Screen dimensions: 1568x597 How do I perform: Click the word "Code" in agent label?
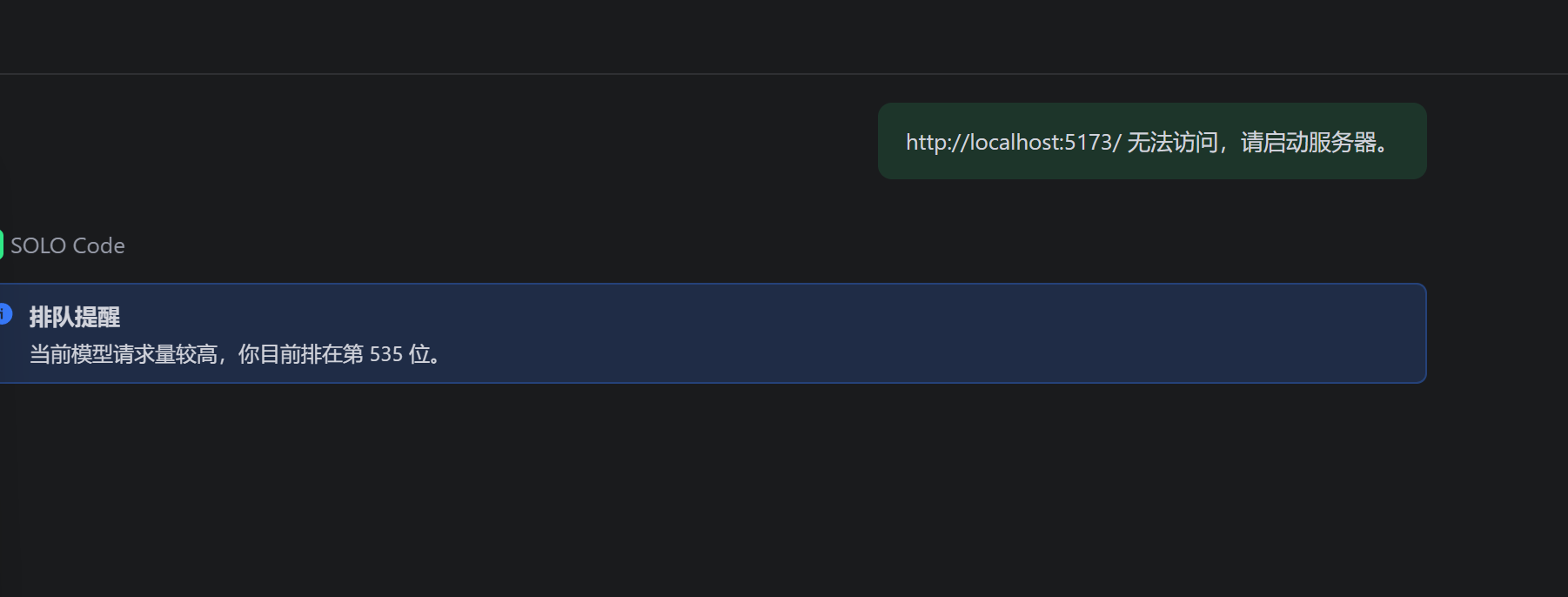coord(98,245)
